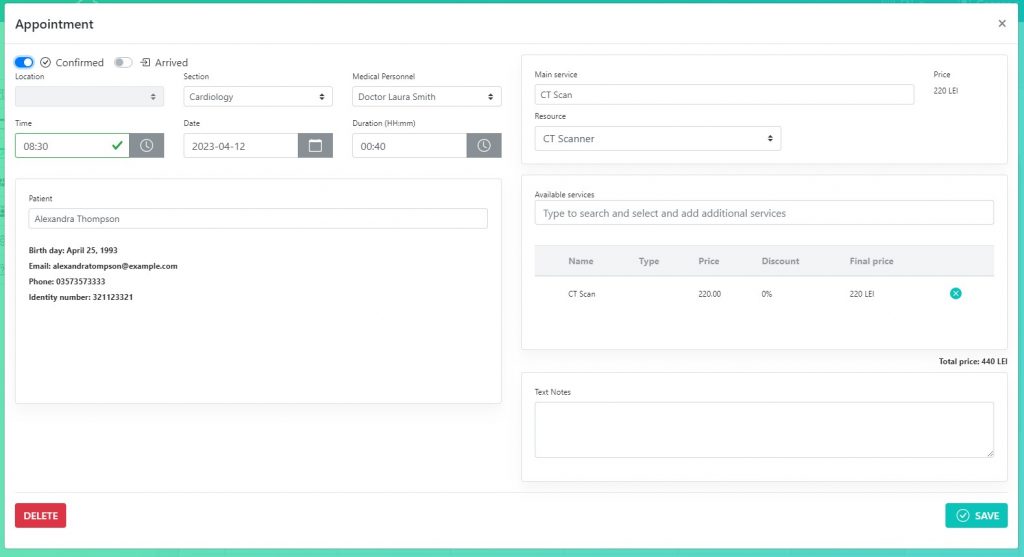Enable the Arrived toggle switch

pyautogui.click(x=123, y=62)
